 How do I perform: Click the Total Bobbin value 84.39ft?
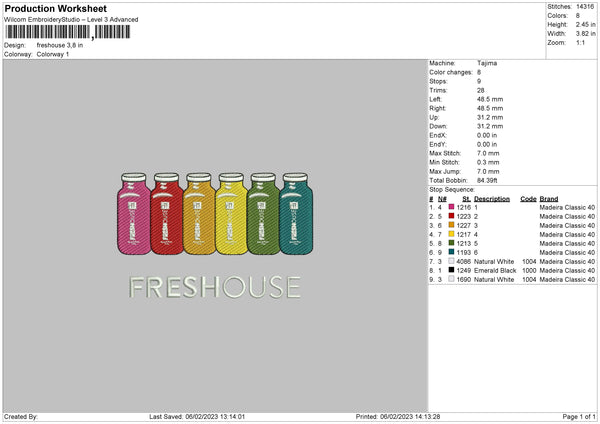[487, 180]
